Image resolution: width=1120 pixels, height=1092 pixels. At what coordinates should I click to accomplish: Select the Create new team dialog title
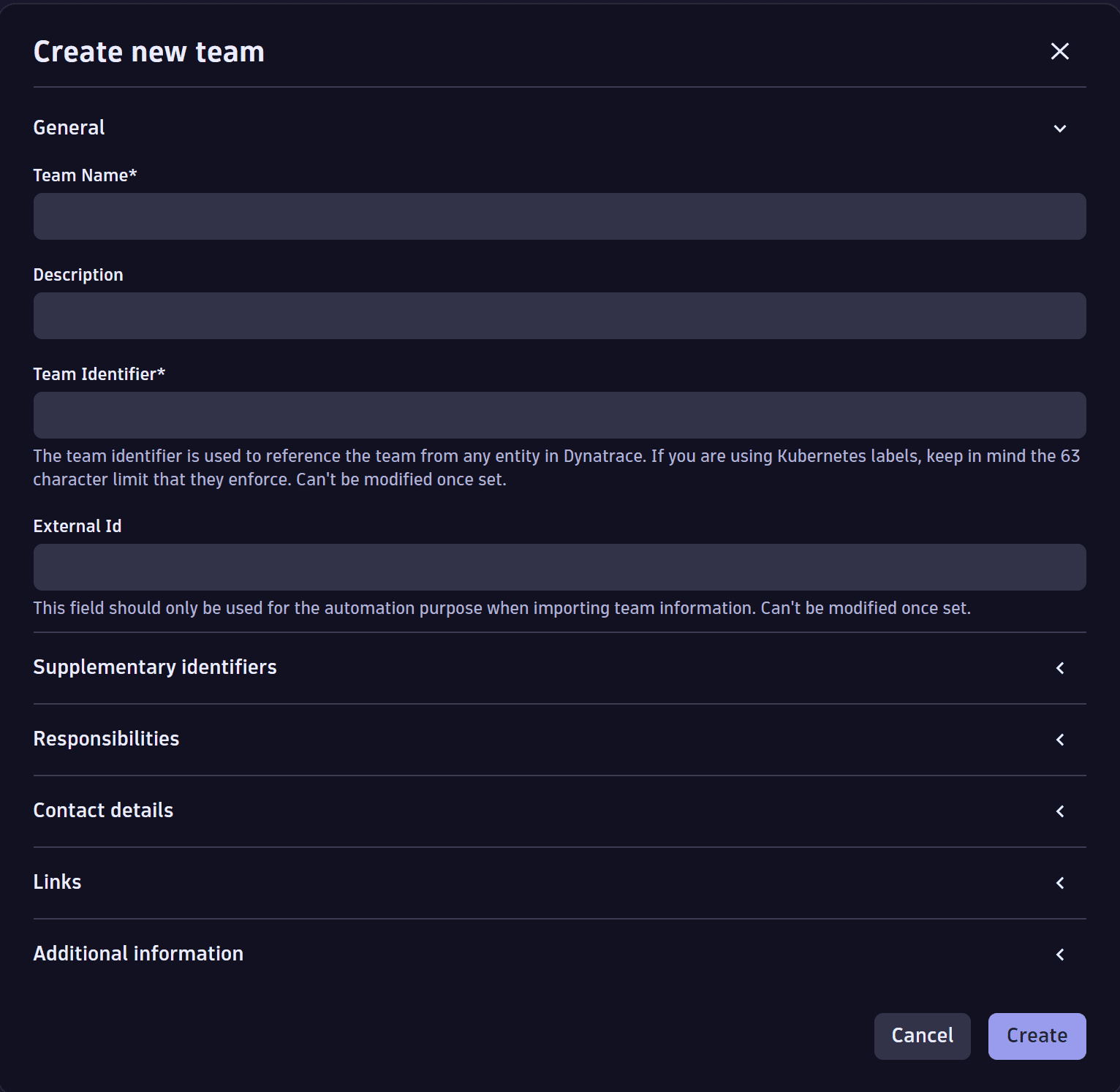[x=148, y=51]
